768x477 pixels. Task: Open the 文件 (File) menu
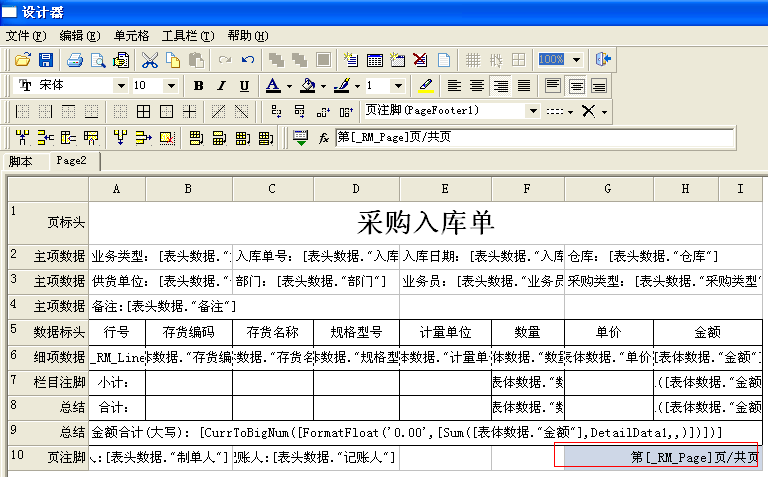tap(25, 36)
